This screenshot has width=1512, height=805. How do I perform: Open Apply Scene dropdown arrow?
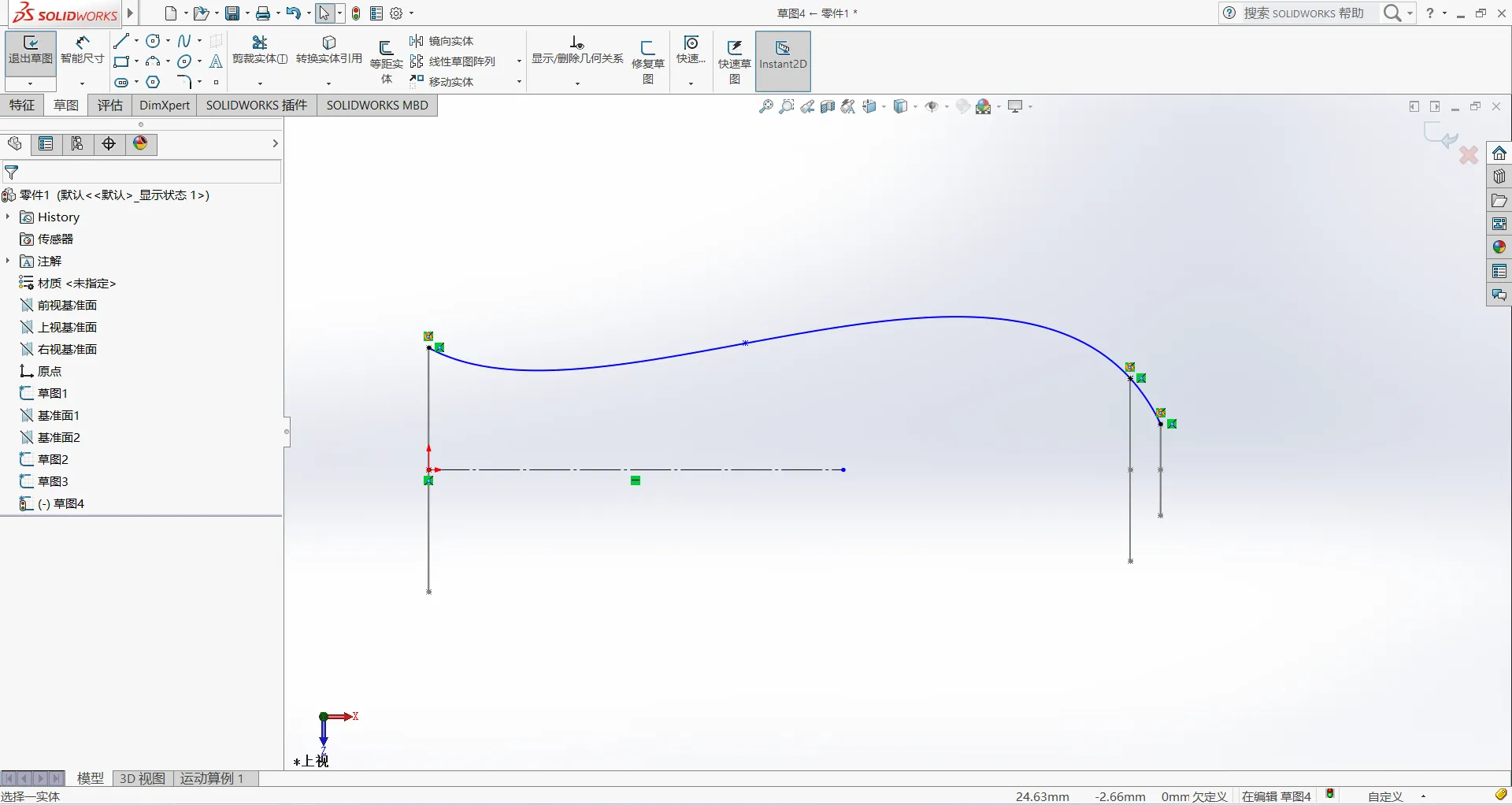click(x=999, y=106)
